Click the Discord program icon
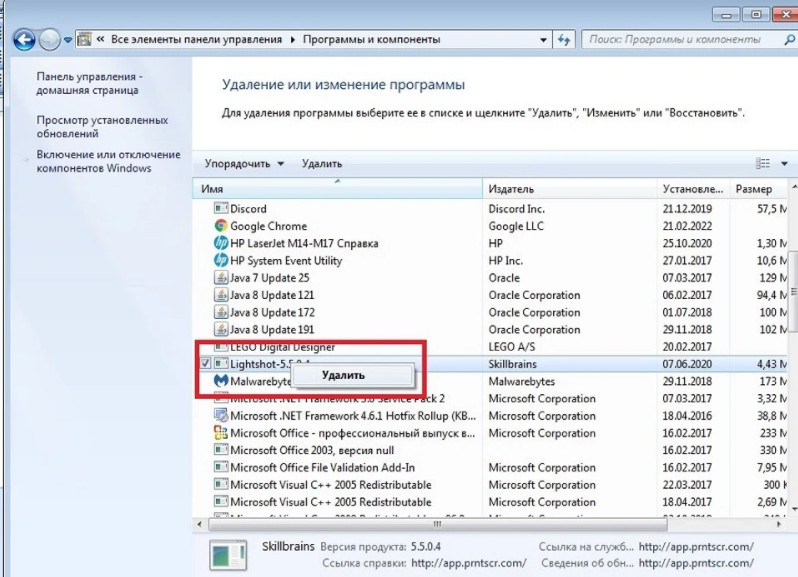Screen dimensions: 798x577 [x=221, y=209]
